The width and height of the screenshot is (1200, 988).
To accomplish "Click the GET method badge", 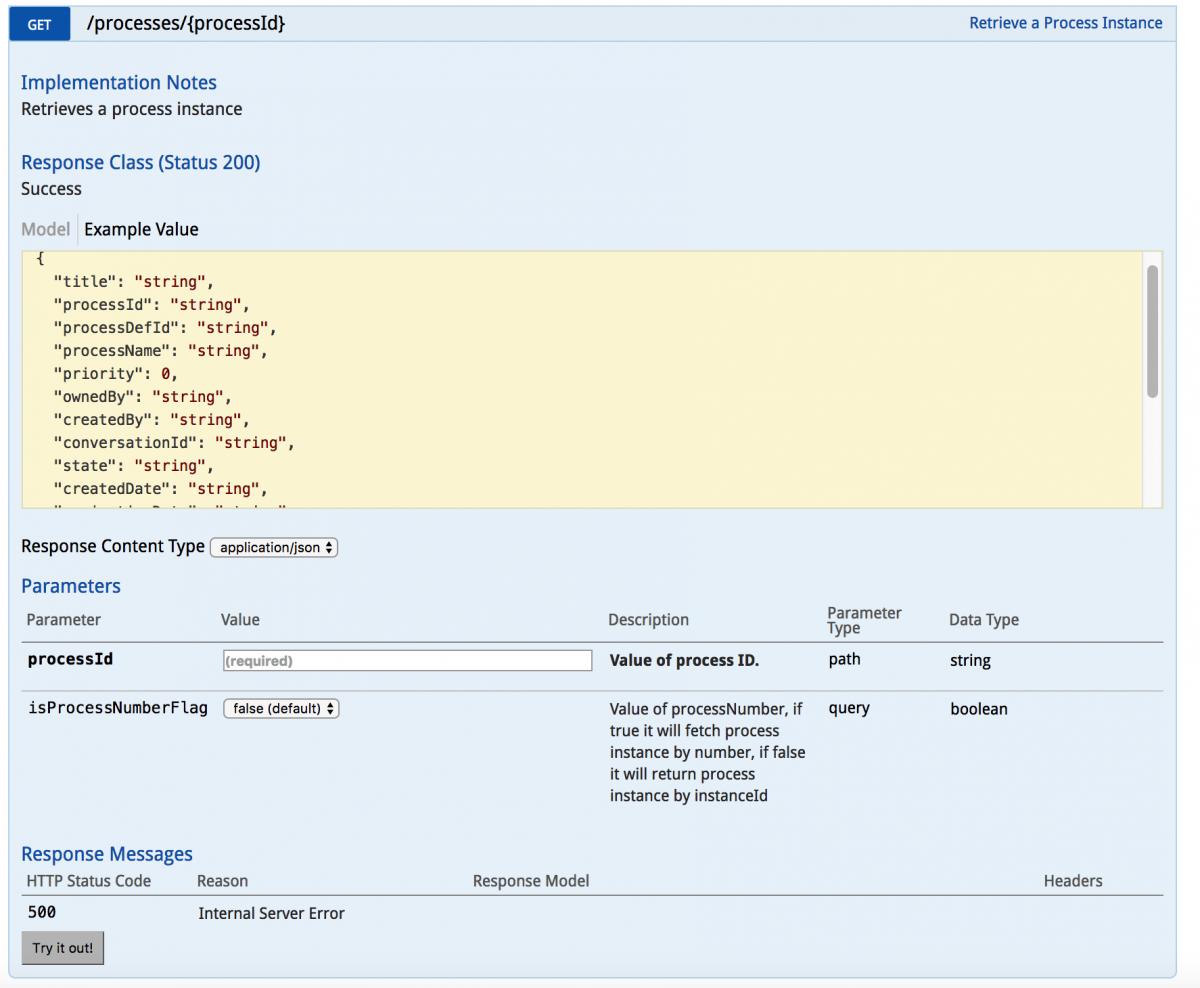I will (39, 24).
